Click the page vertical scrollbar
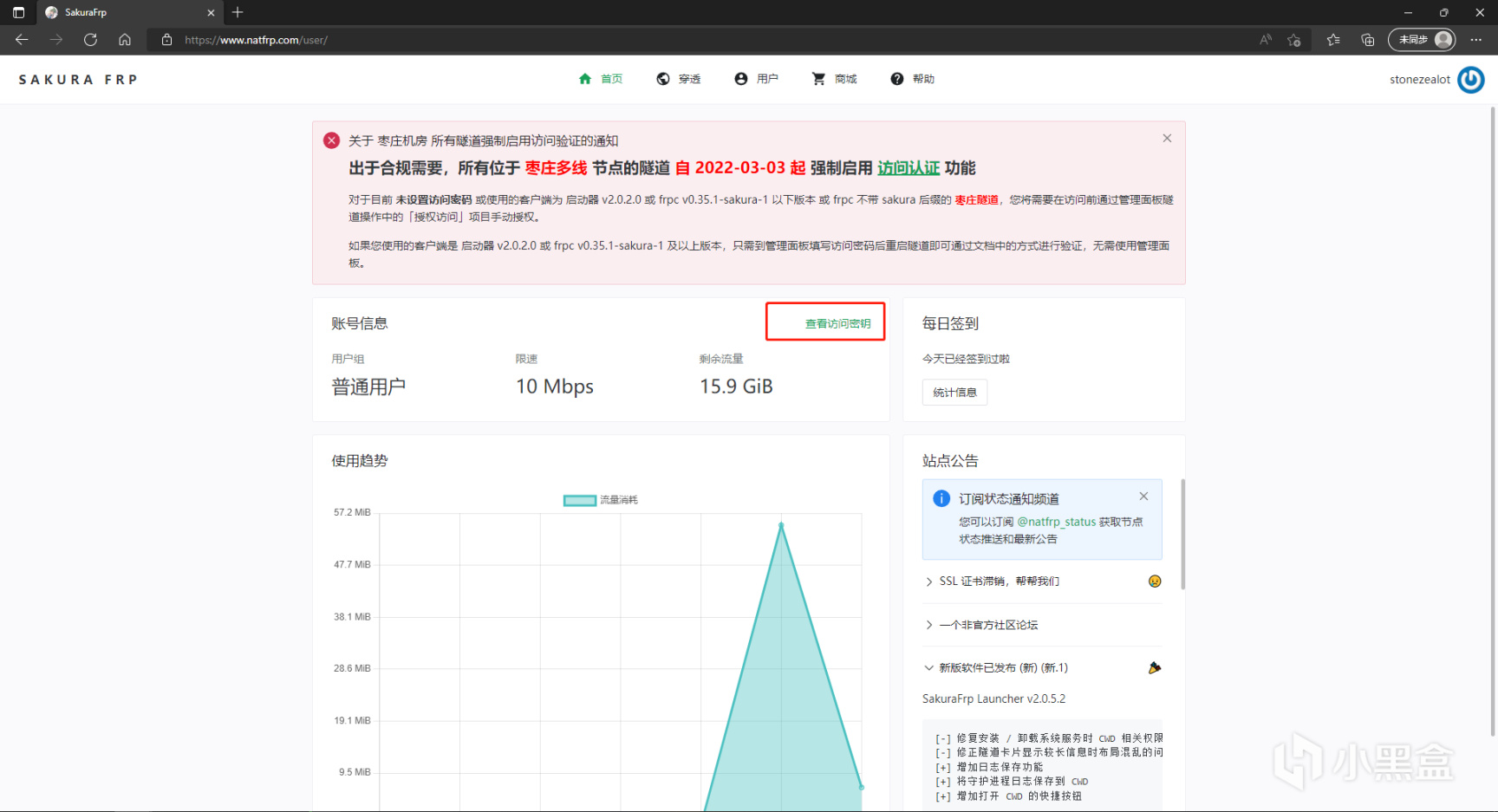 click(x=1493, y=420)
